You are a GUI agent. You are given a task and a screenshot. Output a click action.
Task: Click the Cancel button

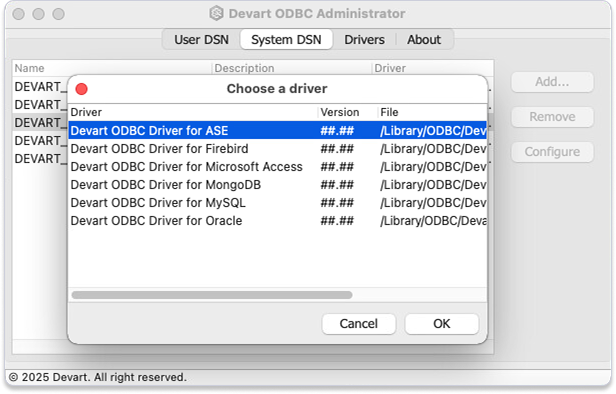coord(359,324)
